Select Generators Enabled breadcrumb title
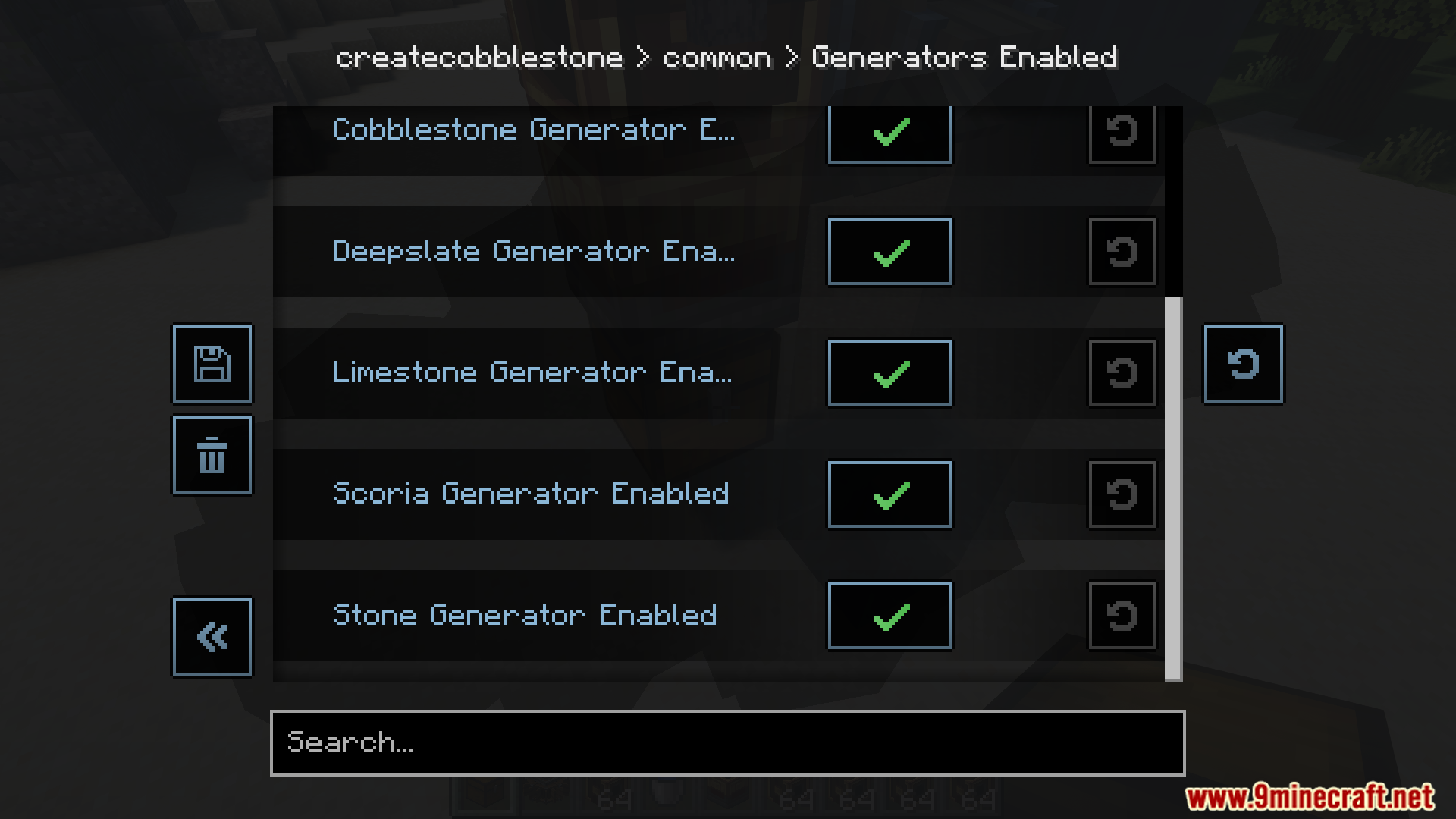This screenshot has width=1456, height=819. pos(965,58)
